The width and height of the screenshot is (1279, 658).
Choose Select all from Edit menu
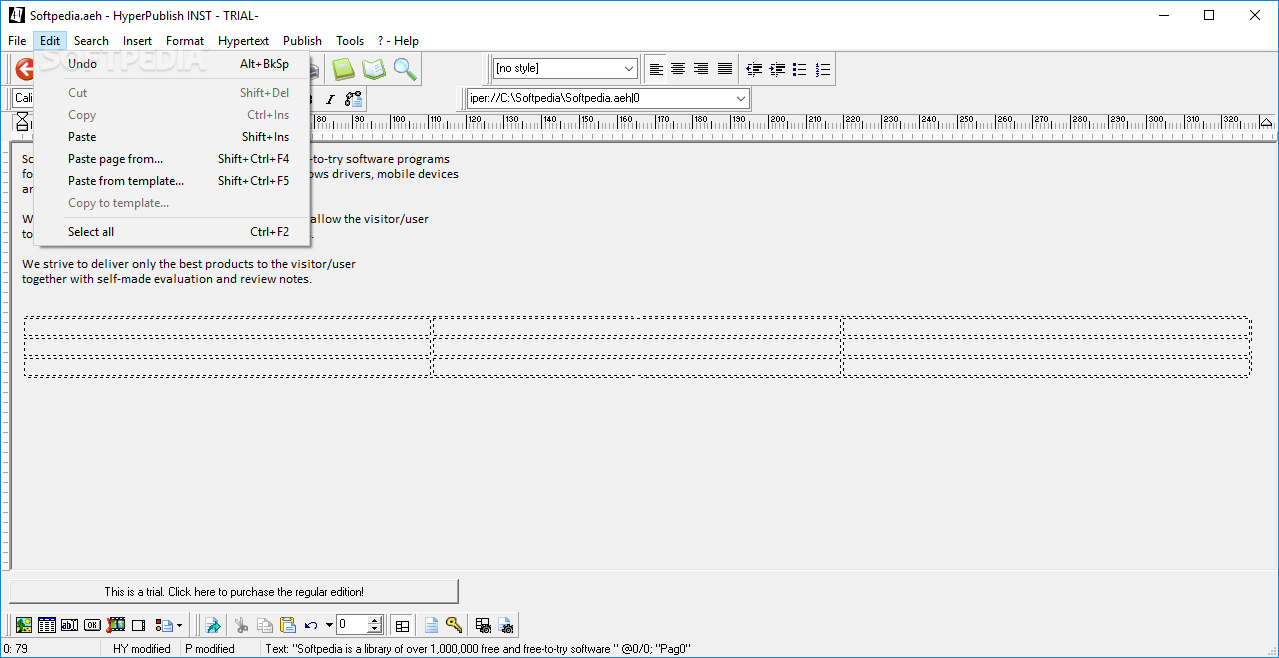point(172,232)
